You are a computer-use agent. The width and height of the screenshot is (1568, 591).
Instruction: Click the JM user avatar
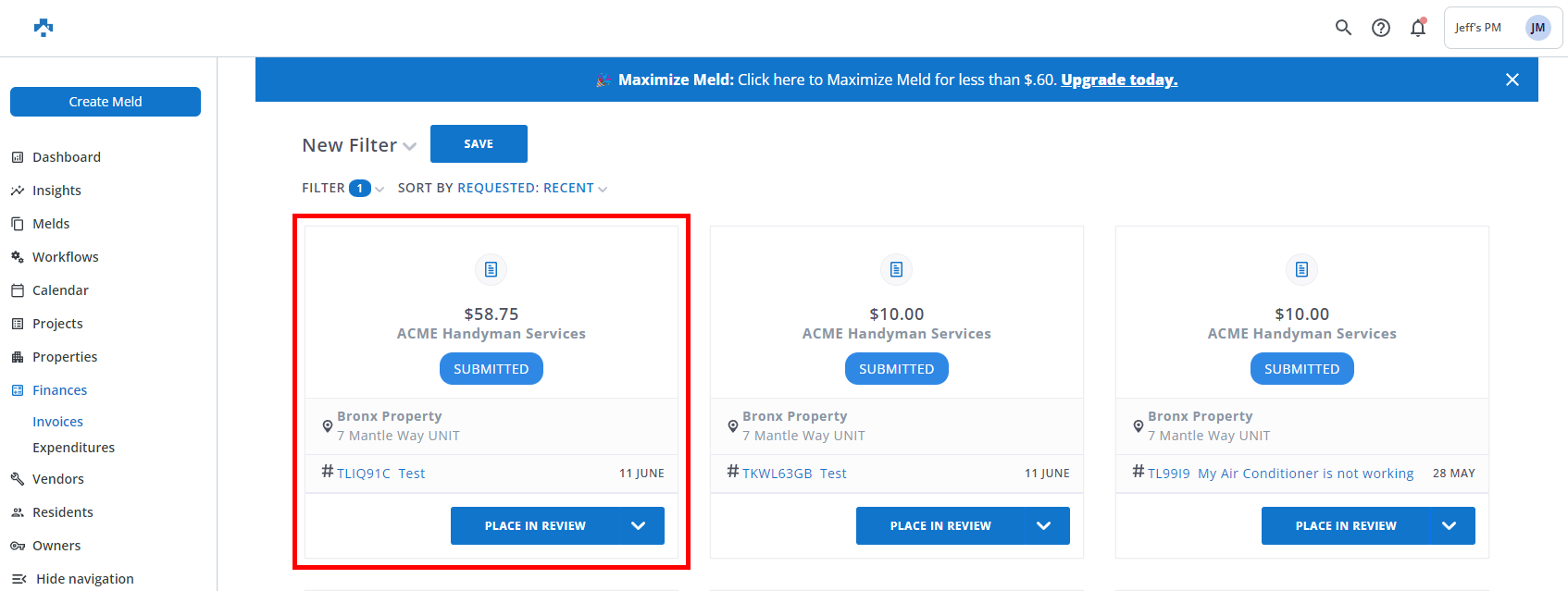click(1537, 28)
